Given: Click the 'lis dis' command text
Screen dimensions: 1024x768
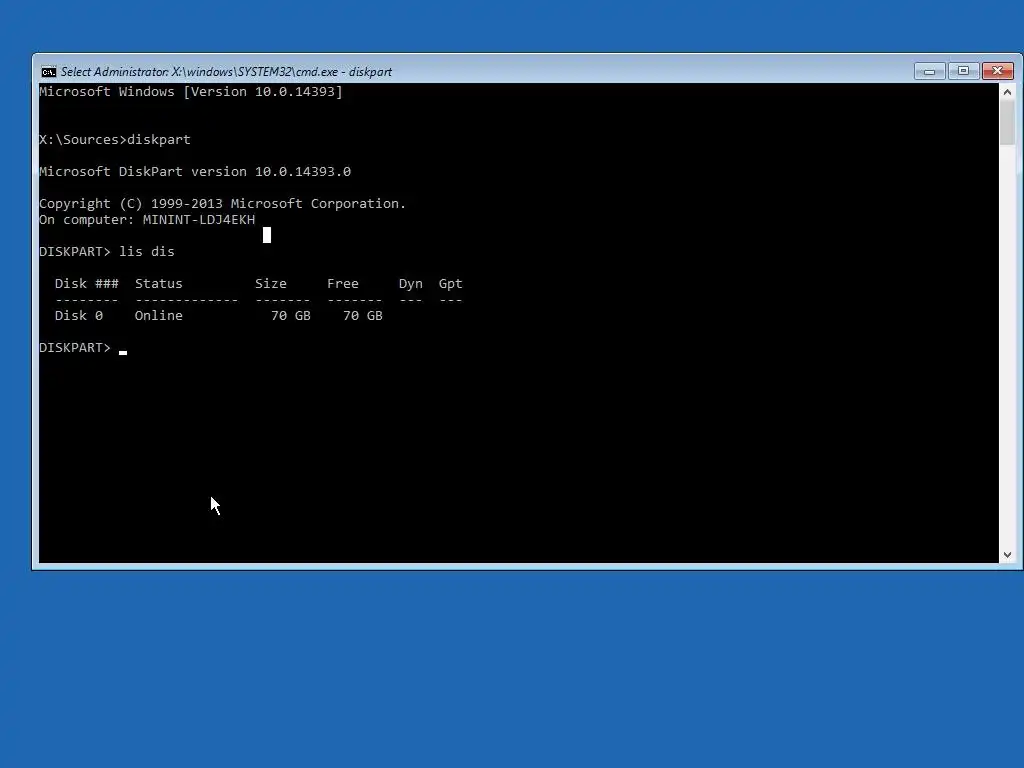Looking at the screenshot, I should (x=147, y=251).
